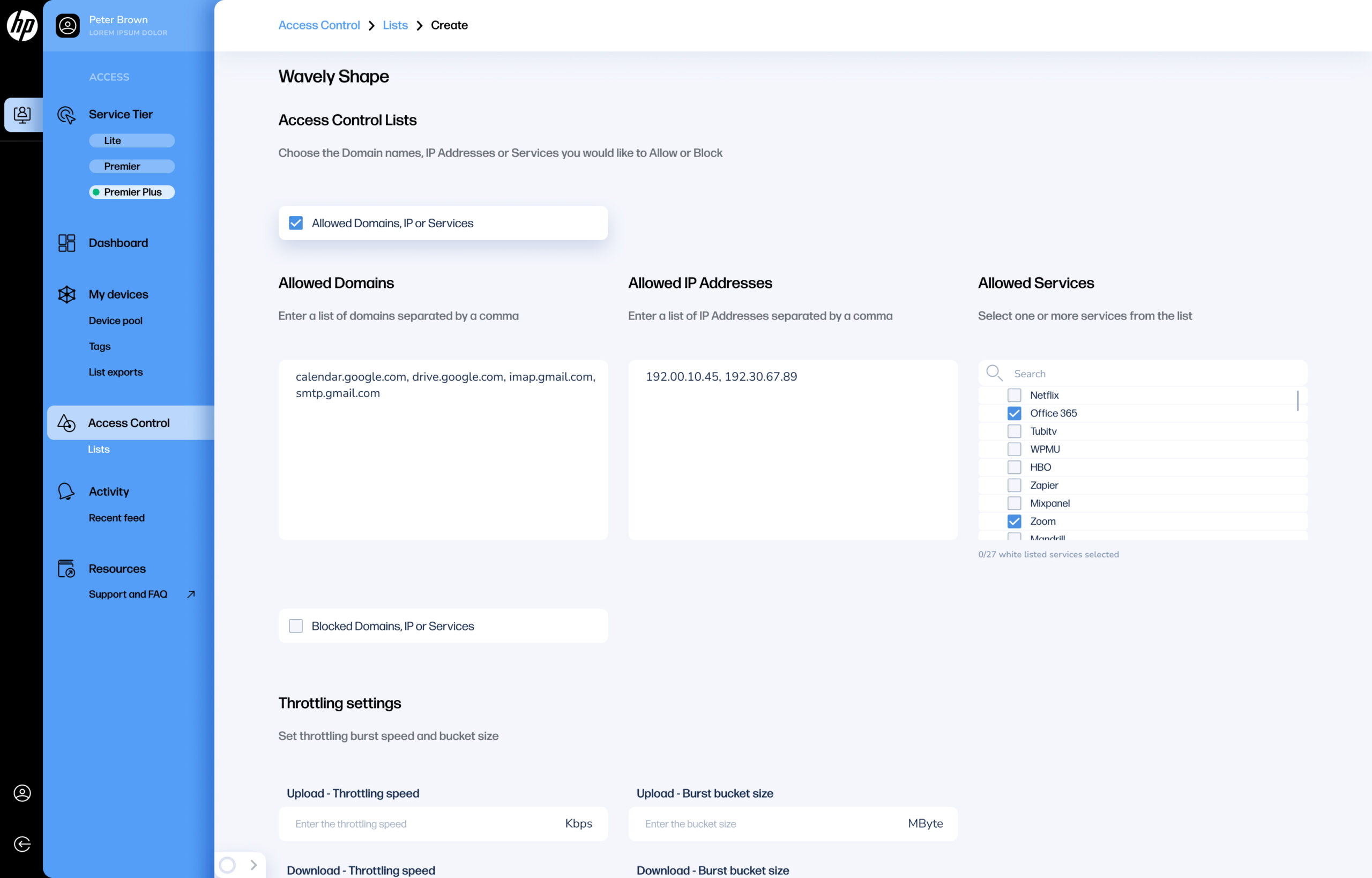Open the Support and FAQ link
The image size is (1372, 878).
tap(128, 594)
